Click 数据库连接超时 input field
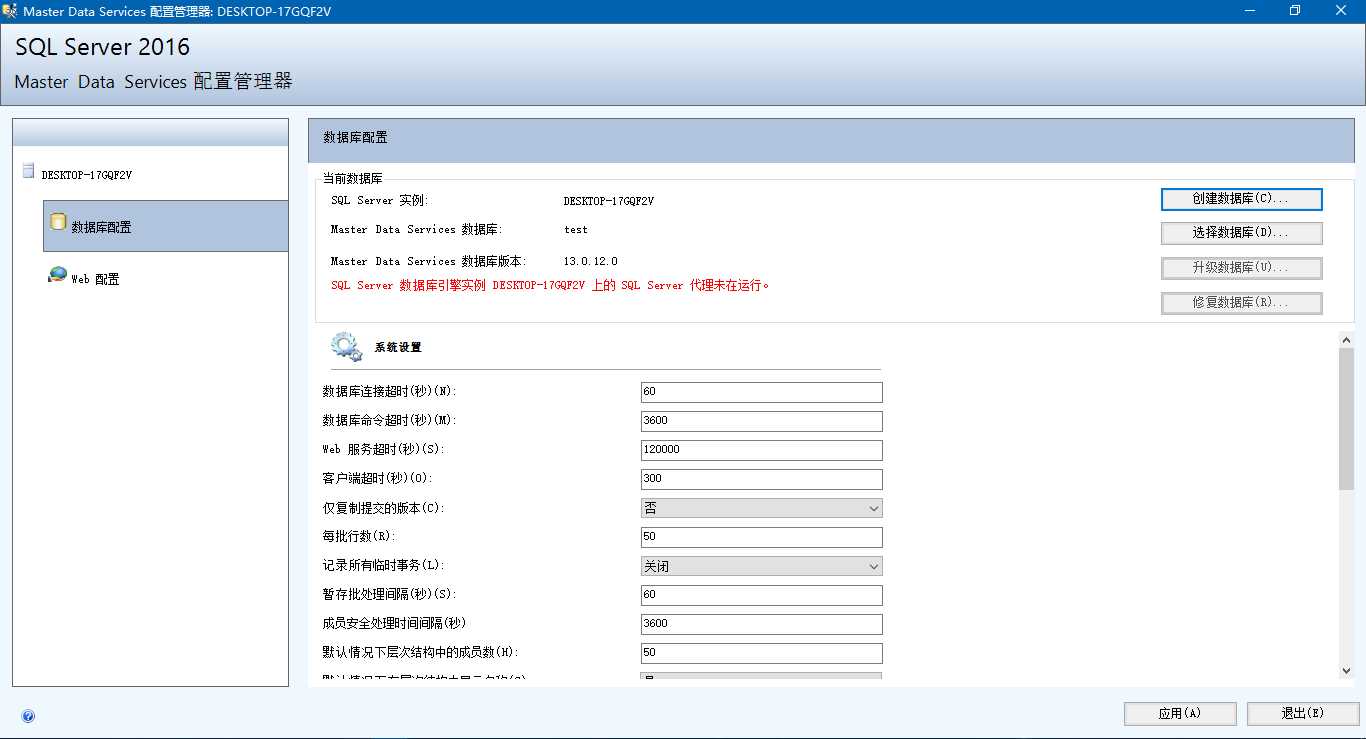Viewport: 1366px width, 739px height. [x=761, y=392]
